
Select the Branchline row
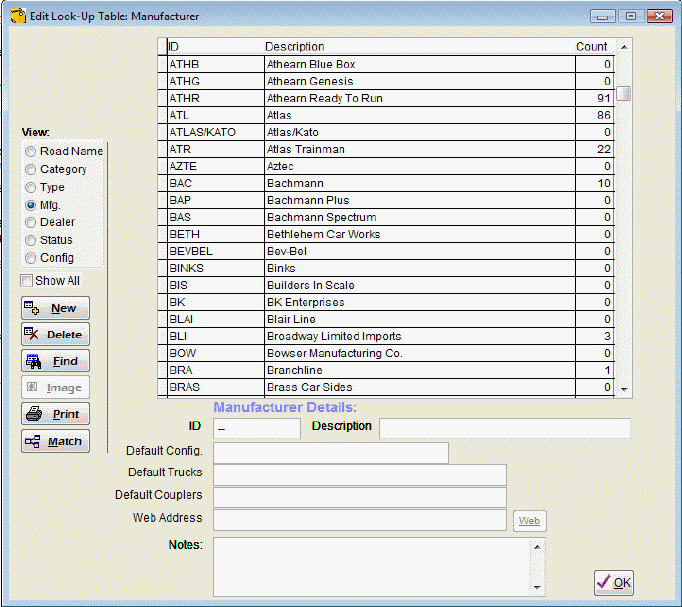click(x=386, y=370)
